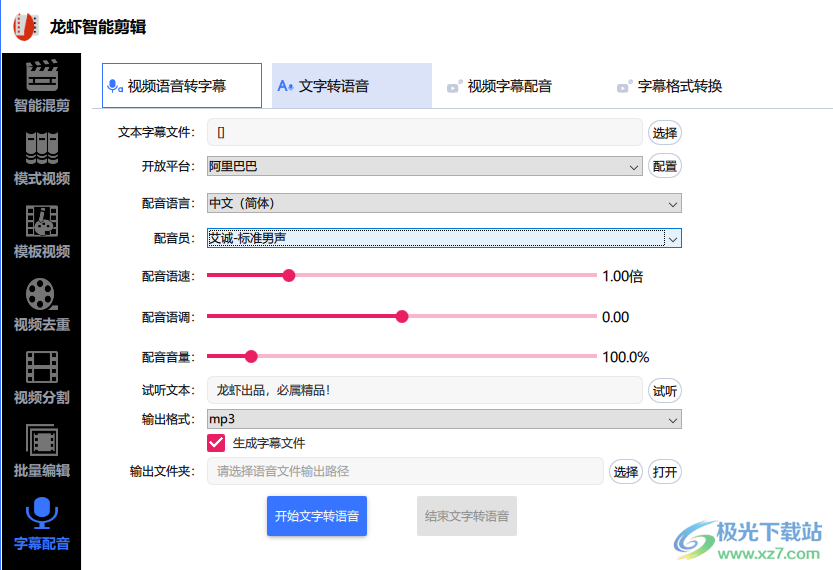The width and height of the screenshot is (833, 570).
Task: Click 文本字幕文件 input field
Action: (x=424, y=132)
